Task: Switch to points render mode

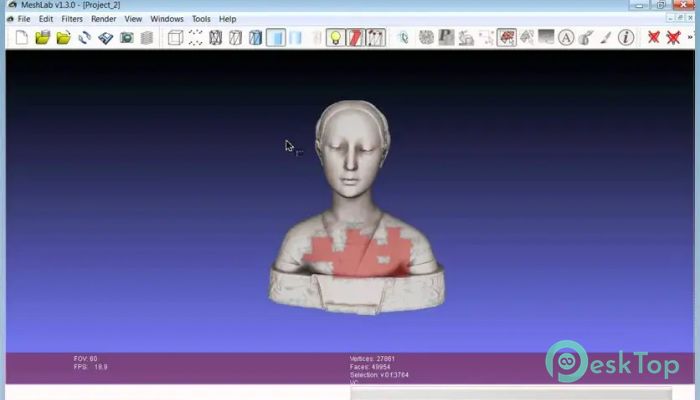Action: [195, 38]
